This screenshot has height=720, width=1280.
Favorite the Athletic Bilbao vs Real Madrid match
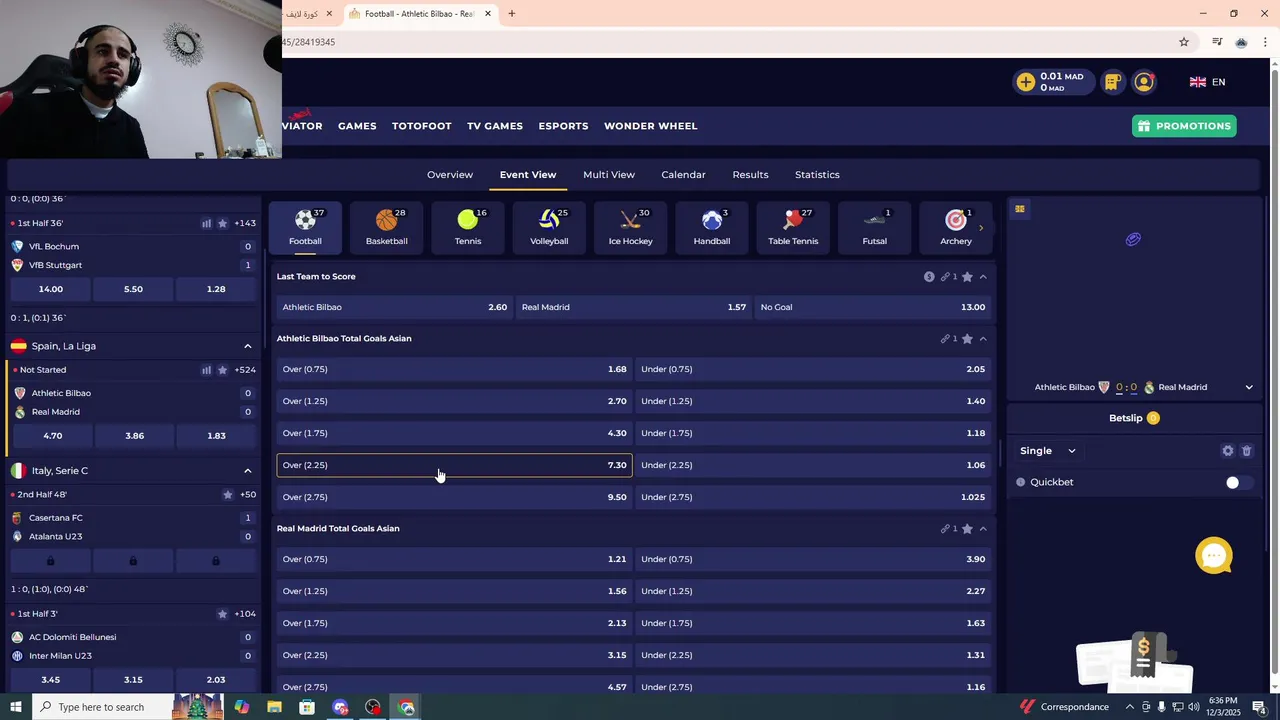222,370
